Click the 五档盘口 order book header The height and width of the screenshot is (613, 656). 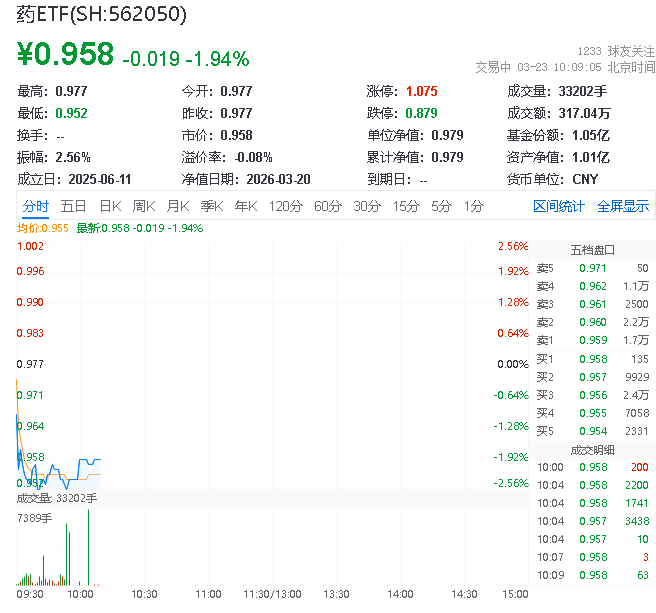(x=592, y=250)
